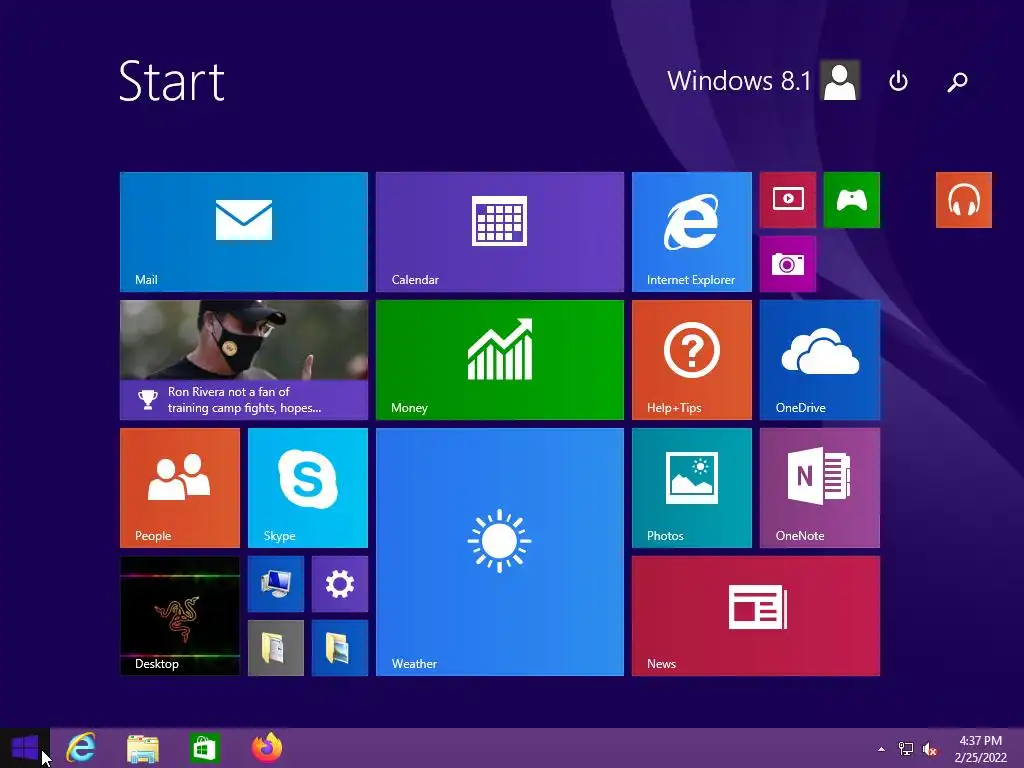Image resolution: width=1024 pixels, height=768 pixels.
Task: Click the network tray icon
Action: click(x=906, y=749)
